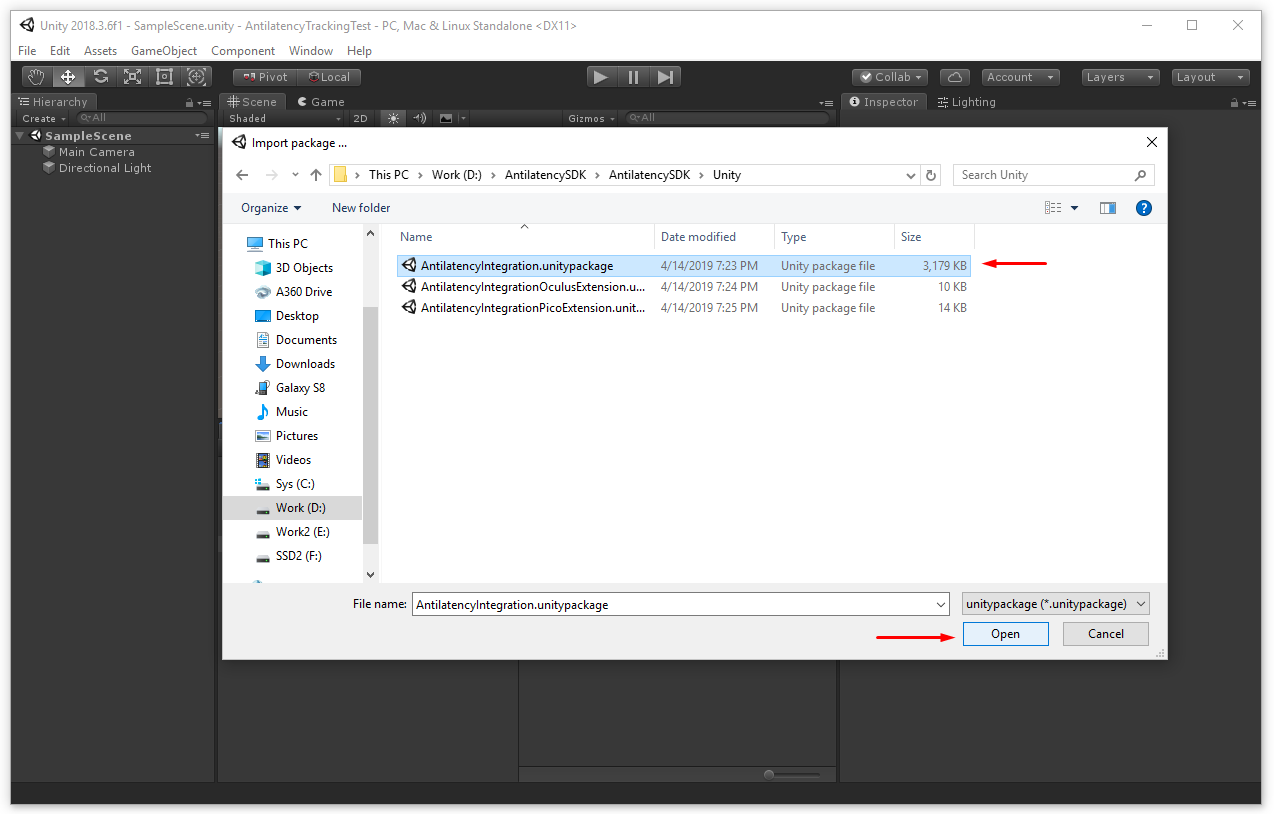
Task: Click the File name input field
Action: pyautogui.click(x=680, y=605)
